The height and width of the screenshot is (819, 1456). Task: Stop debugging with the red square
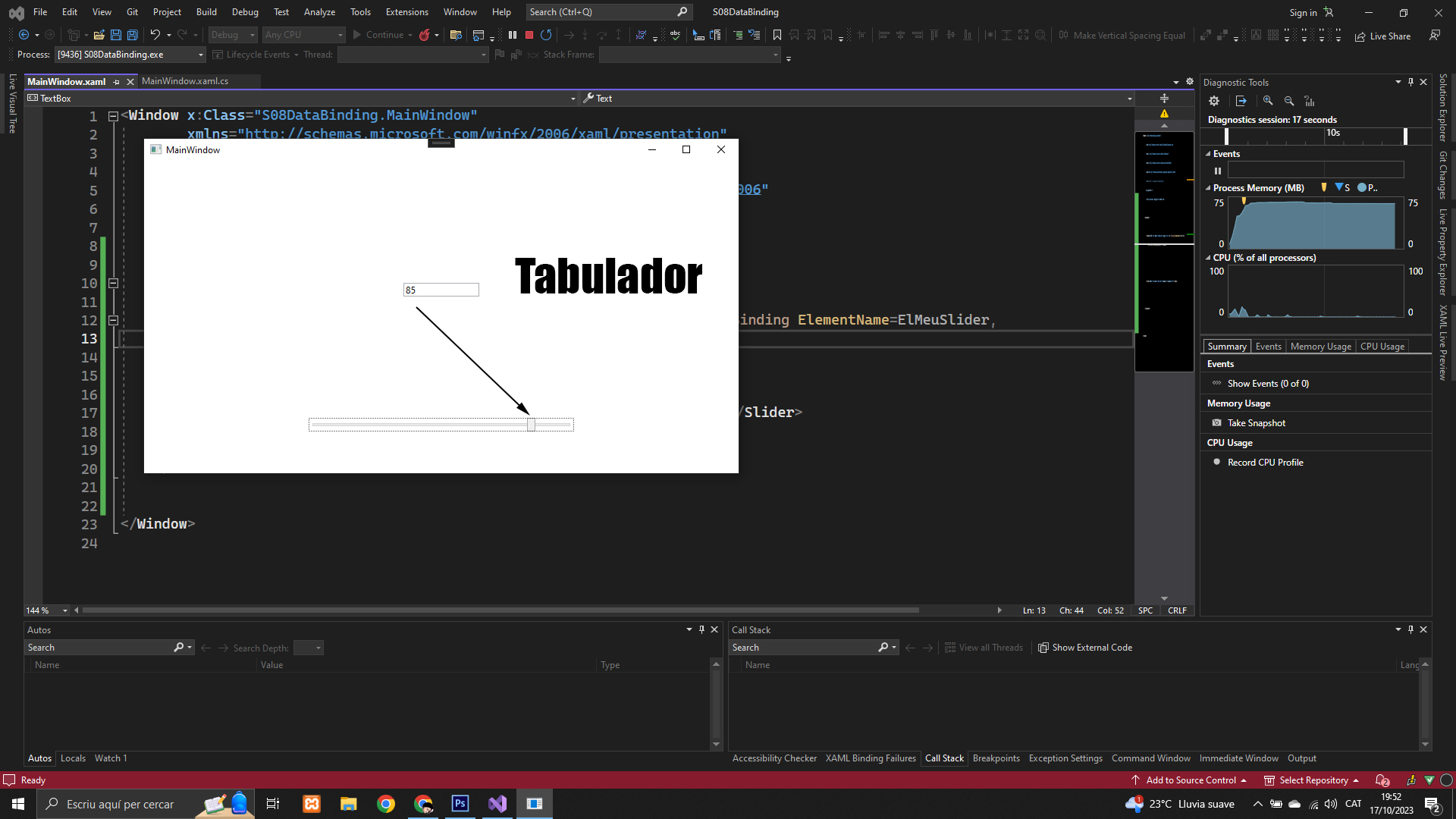pos(529,35)
